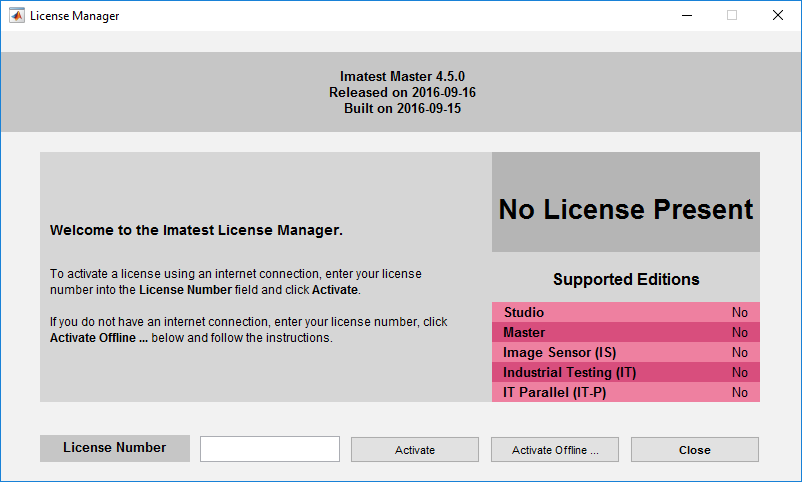Click the License Number input field

tap(270, 449)
